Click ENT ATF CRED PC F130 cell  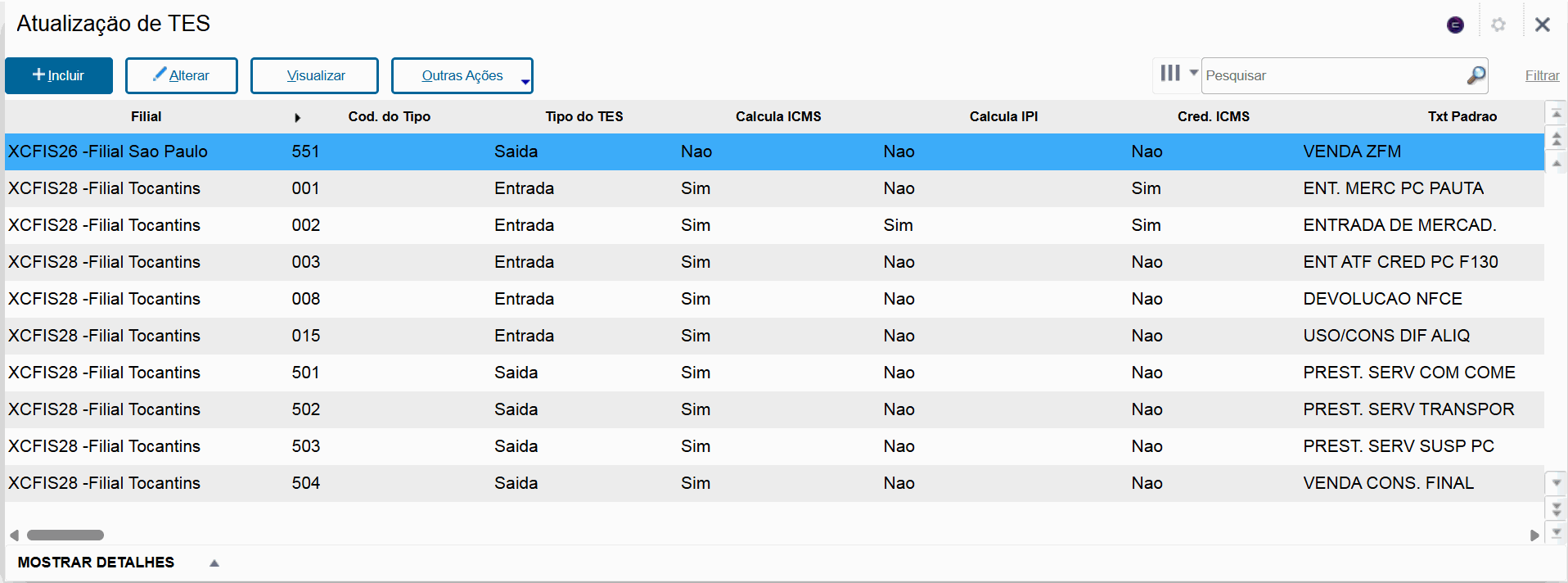pos(1400,262)
